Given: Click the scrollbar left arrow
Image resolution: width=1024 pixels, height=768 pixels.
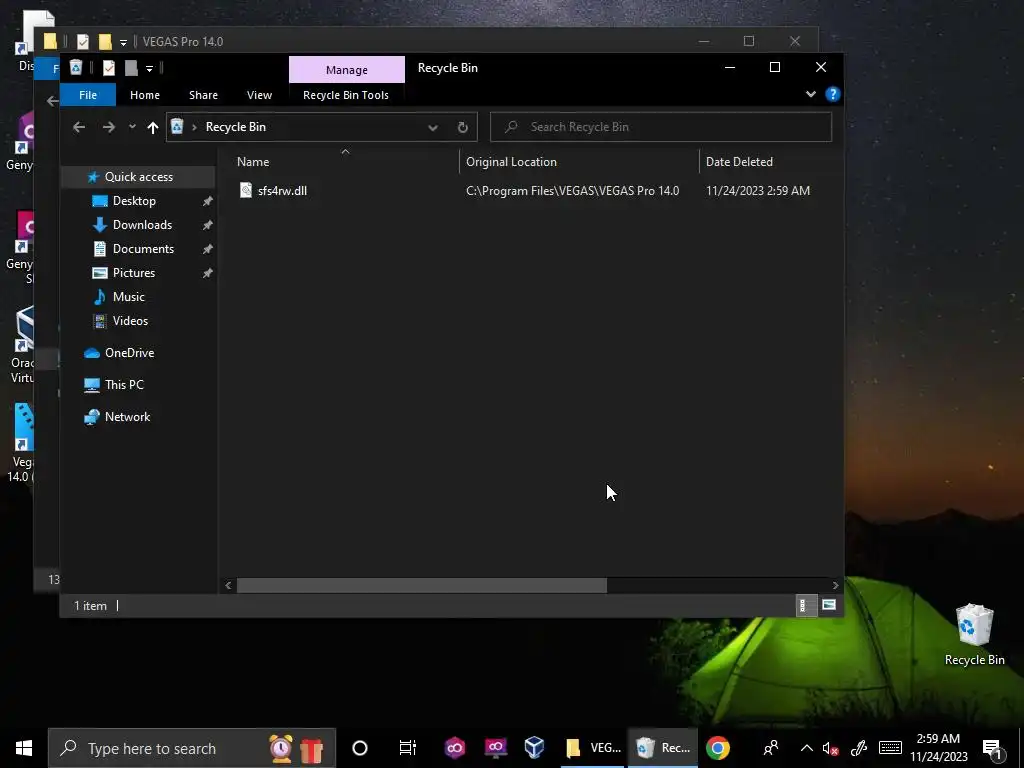Looking at the screenshot, I should coord(227,585).
